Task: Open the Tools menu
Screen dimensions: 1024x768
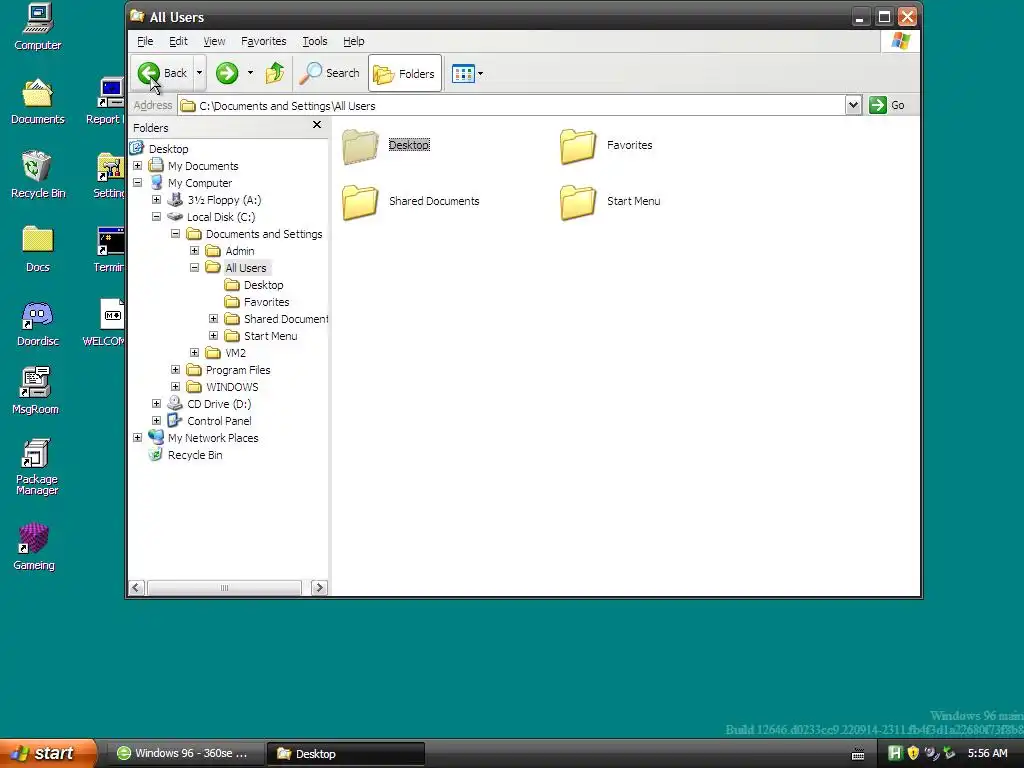Action: coord(315,41)
